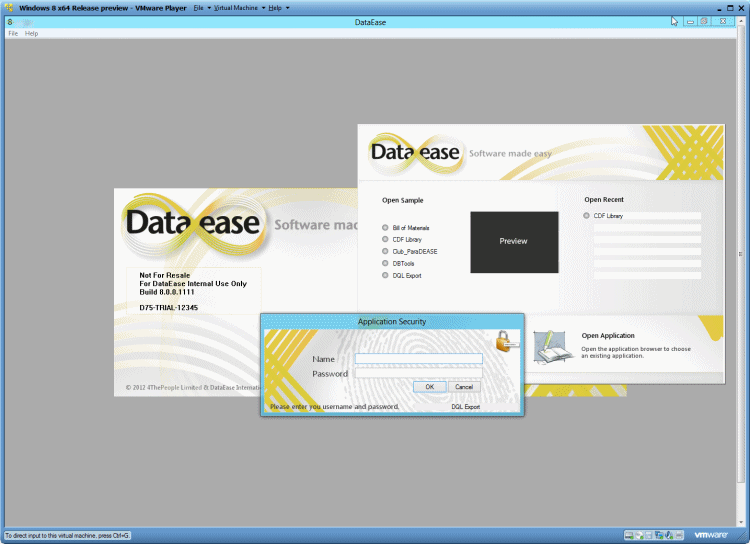The width and height of the screenshot is (750, 544).
Task: Open the VMware Player File menu
Action: [199, 8]
